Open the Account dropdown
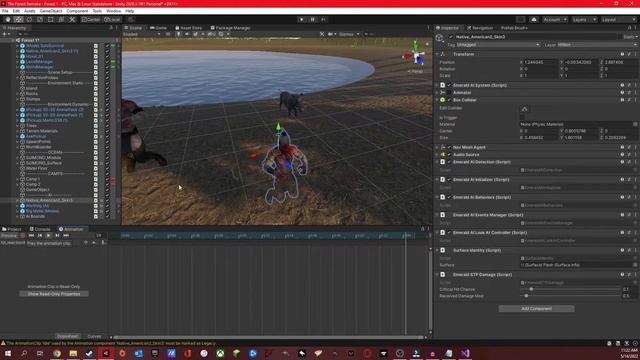Image resolution: width=640 pixels, height=360 pixels. point(555,19)
